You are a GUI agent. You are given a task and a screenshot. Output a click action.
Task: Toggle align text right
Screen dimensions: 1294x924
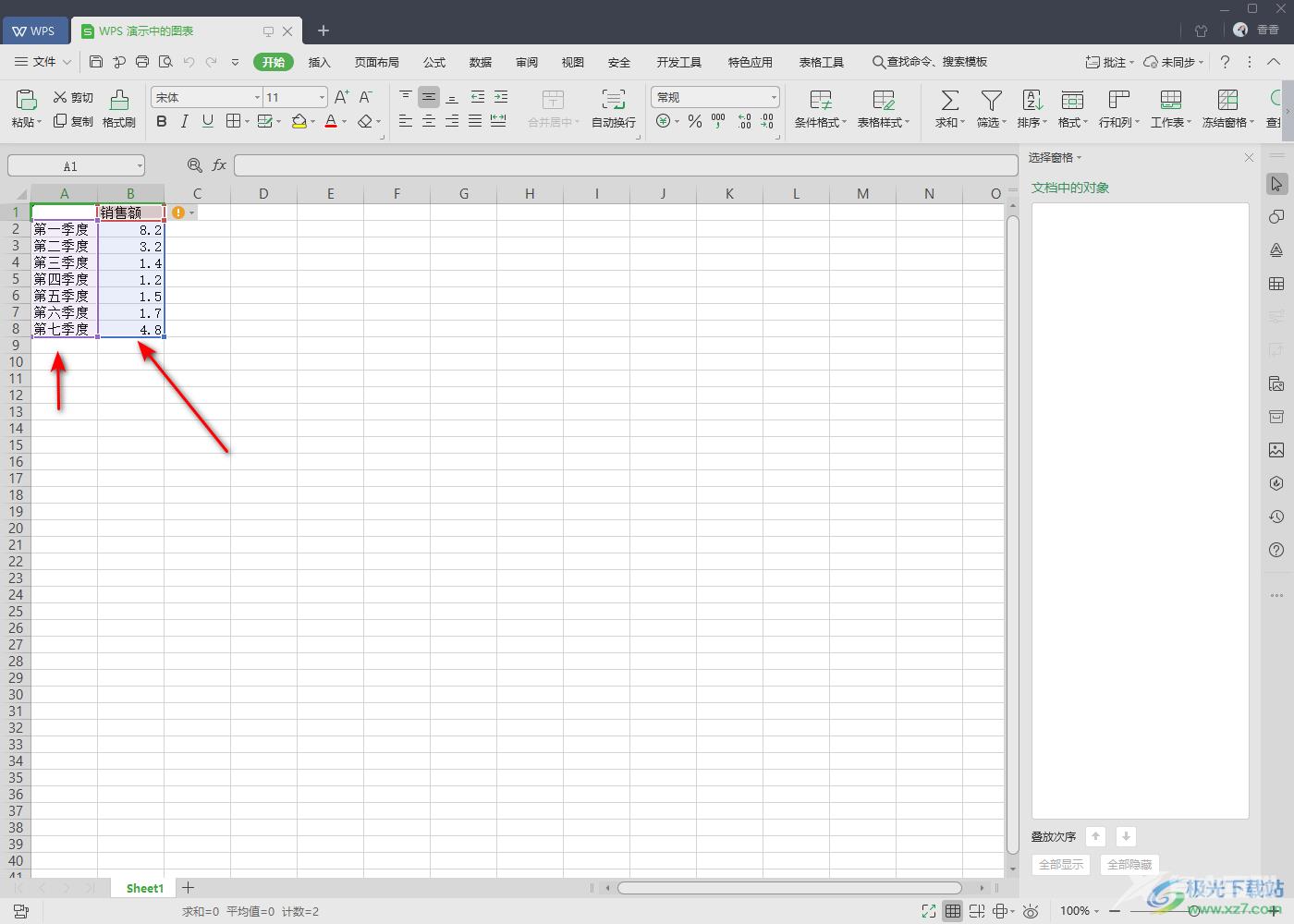coord(452,121)
